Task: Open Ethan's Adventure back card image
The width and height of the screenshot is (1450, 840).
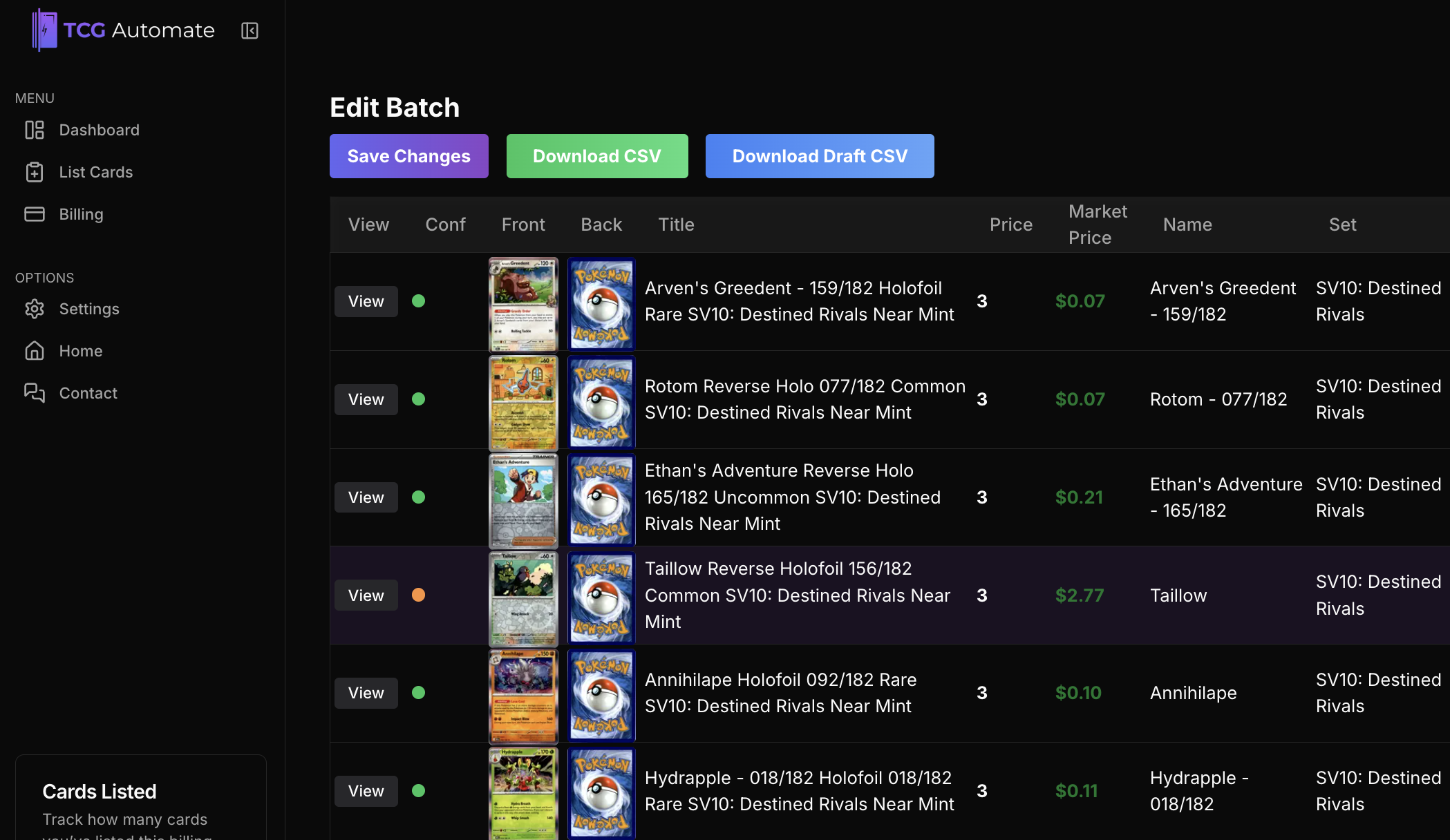Action: (x=601, y=501)
